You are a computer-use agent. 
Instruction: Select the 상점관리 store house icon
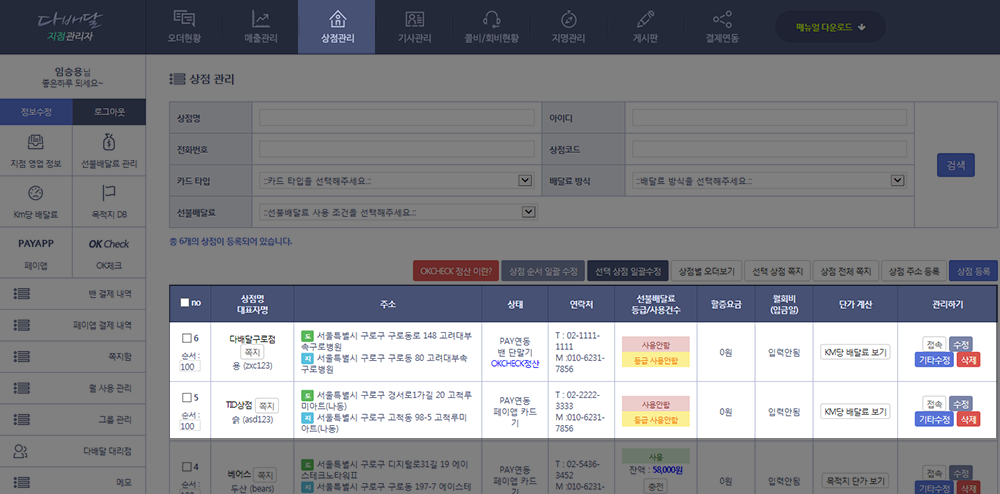click(336, 18)
